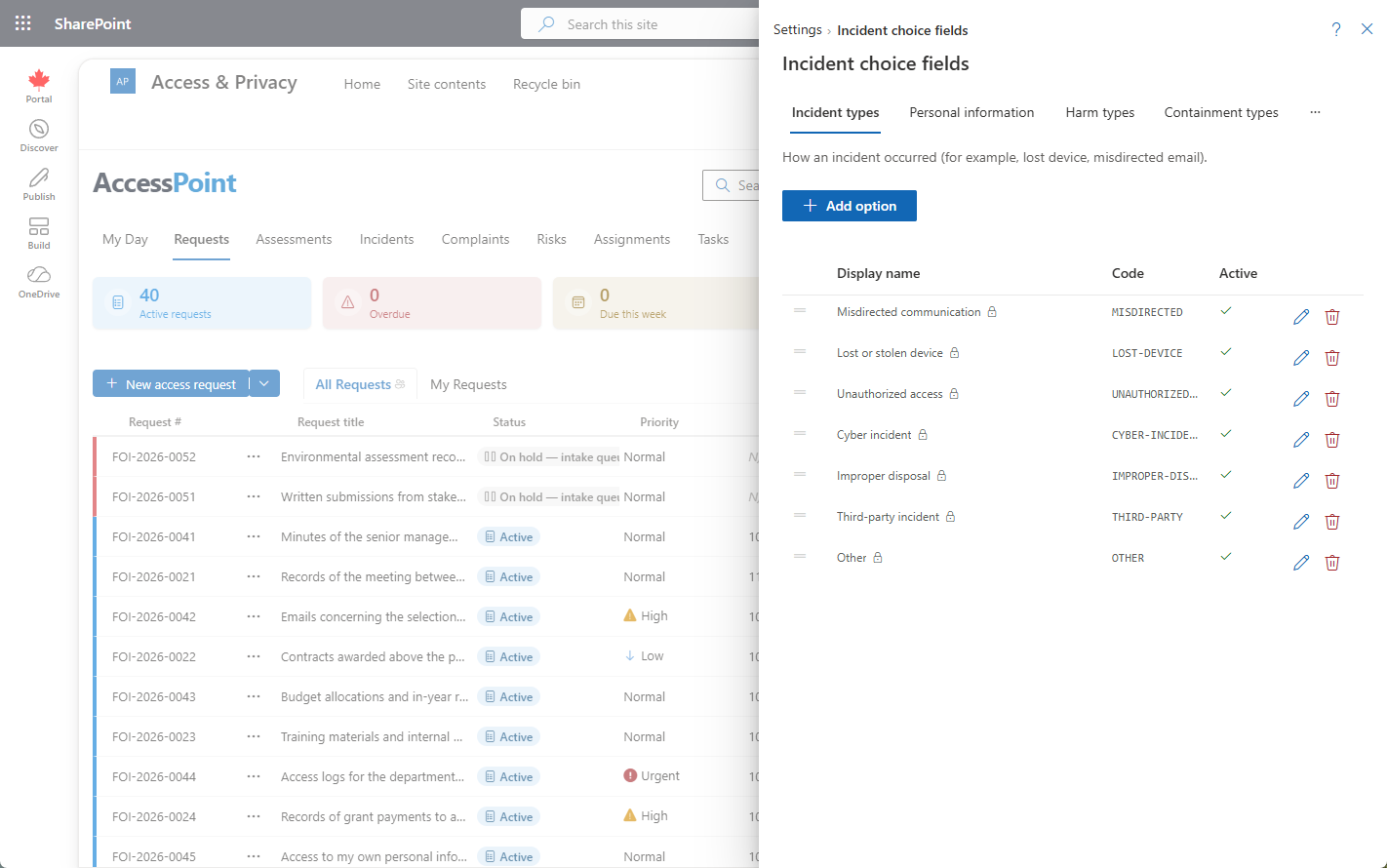Screen dimensions: 1387x868
Task: Edit the Unauthorized access option
Action: pos(1301,399)
